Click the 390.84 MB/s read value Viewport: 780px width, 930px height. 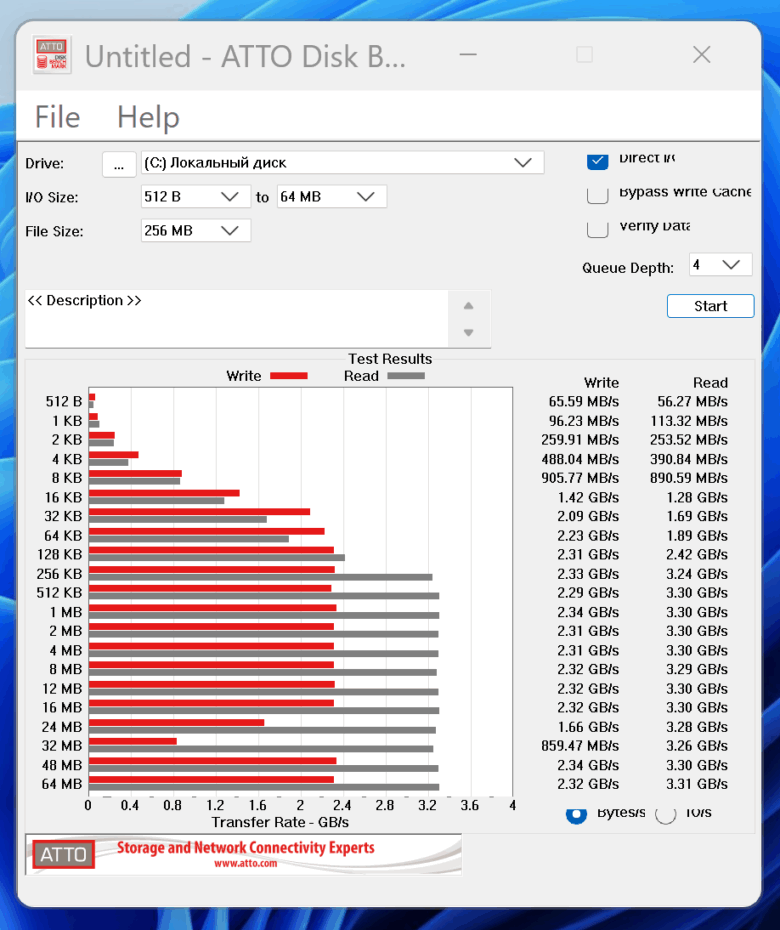689,459
